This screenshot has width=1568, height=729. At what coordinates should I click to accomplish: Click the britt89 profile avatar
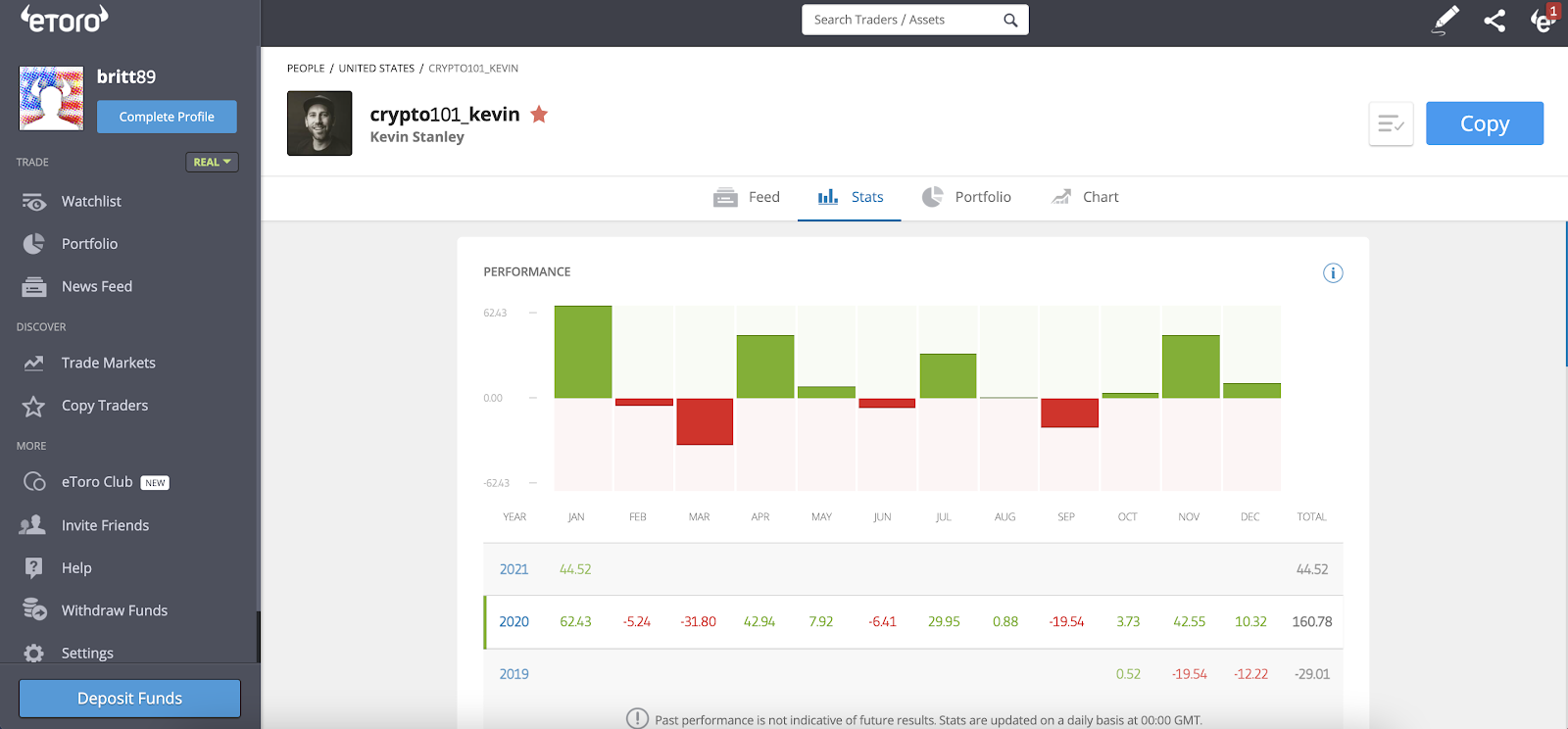(51, 99)
